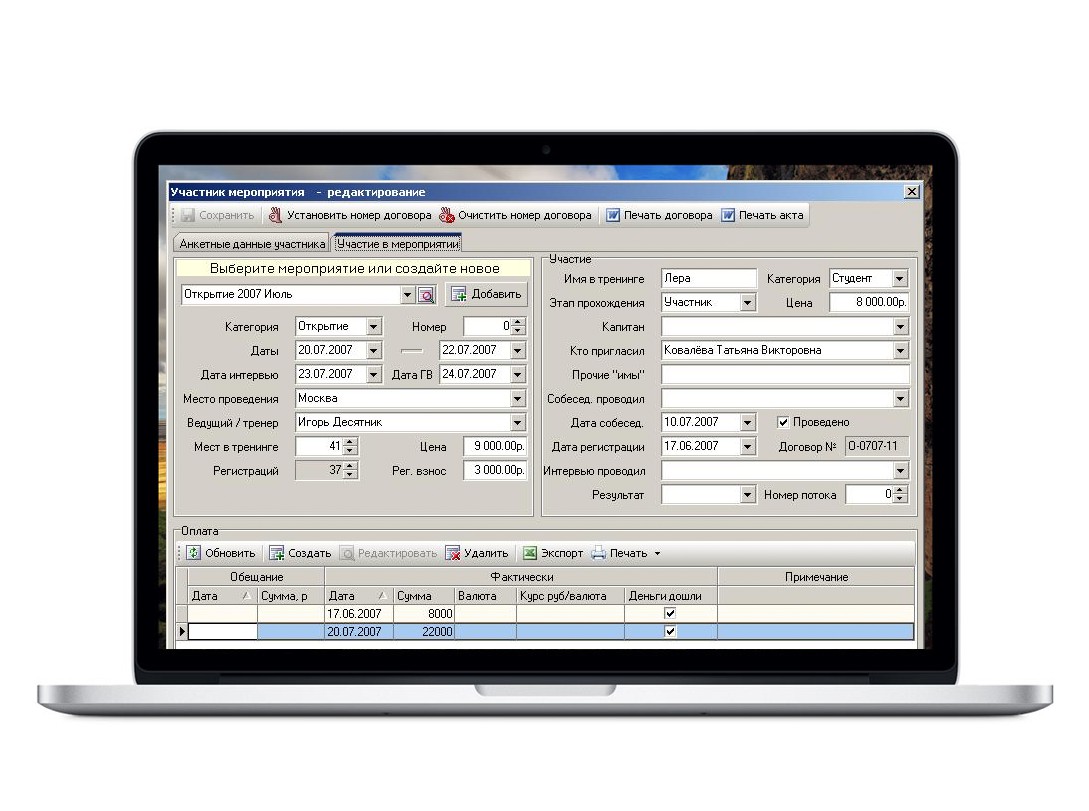Click the Добавить button
Image resolution: width=1089 pixels, height=811 pixels.
[x=487, y=294]
